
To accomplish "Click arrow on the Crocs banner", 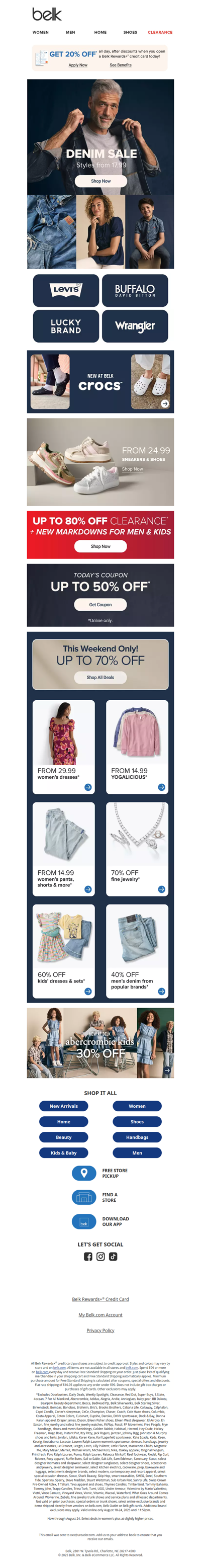I will point(164,403).
